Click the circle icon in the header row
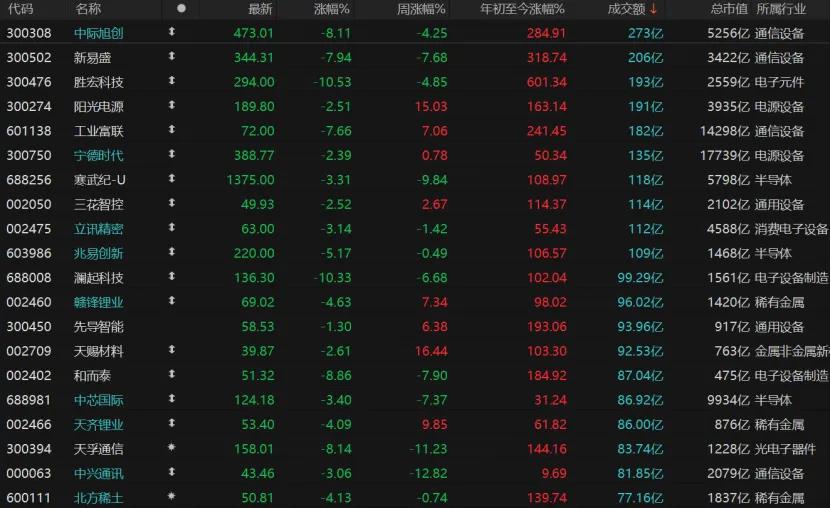Image resolution: width=831 pixels, height=508 pixels. click(x=181, y=8)
